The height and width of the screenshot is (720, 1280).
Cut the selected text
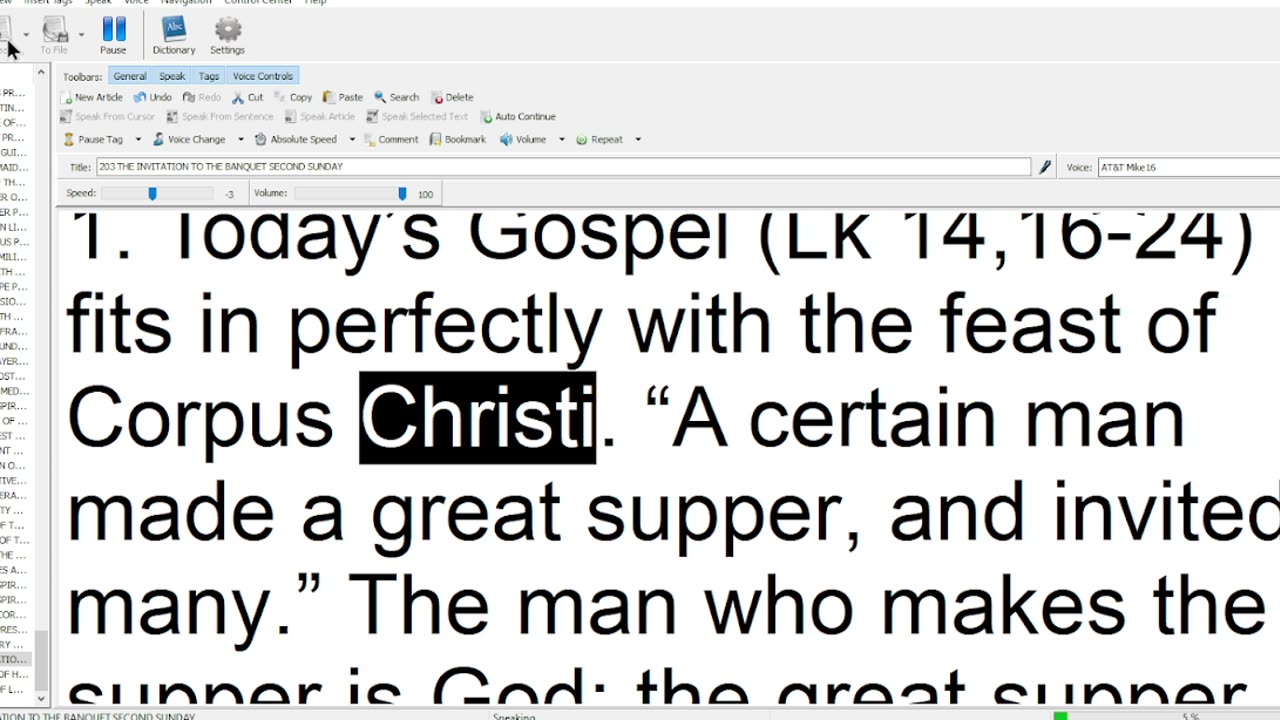point(248,97)
